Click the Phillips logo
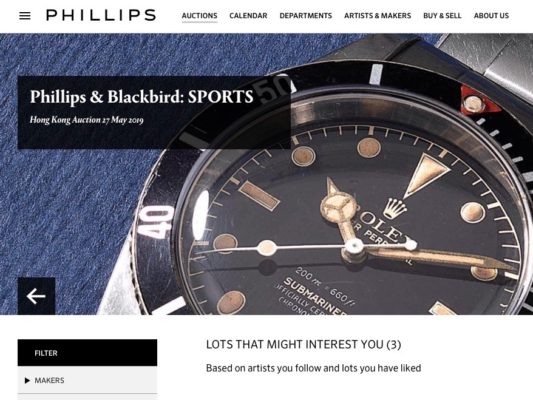The height and width of the screenshot is (400, 533). [101, 15]
